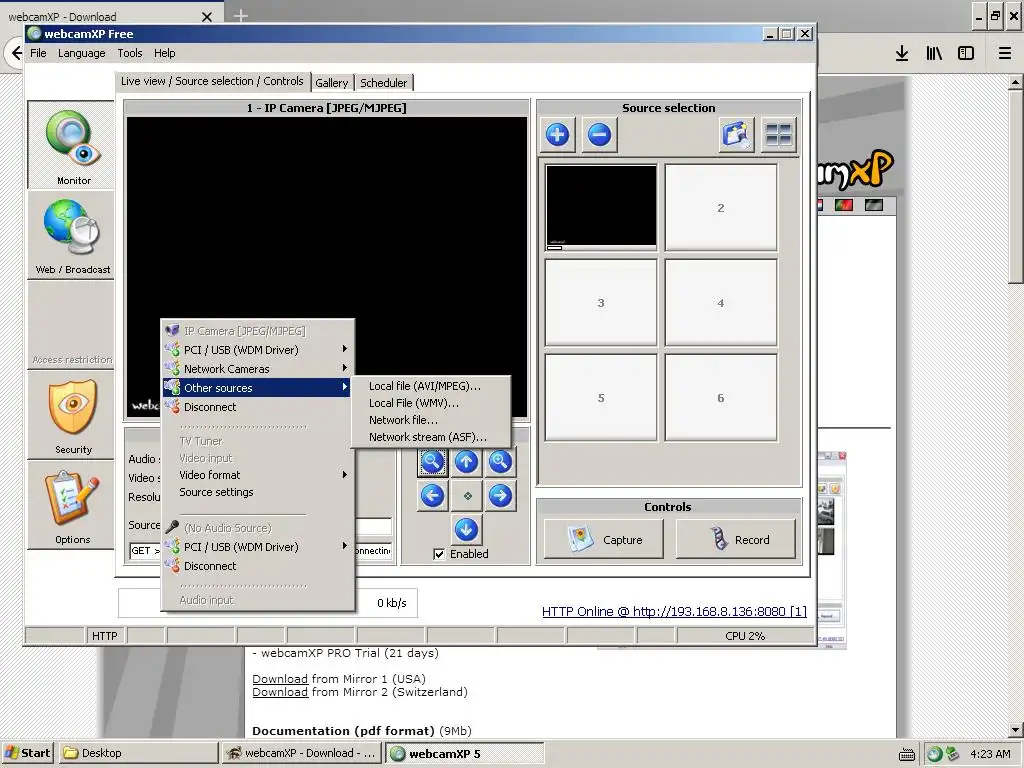Open the HTTP Online address link
The height and width of the screenshot is (768, 1024).
tap(674, 611)
